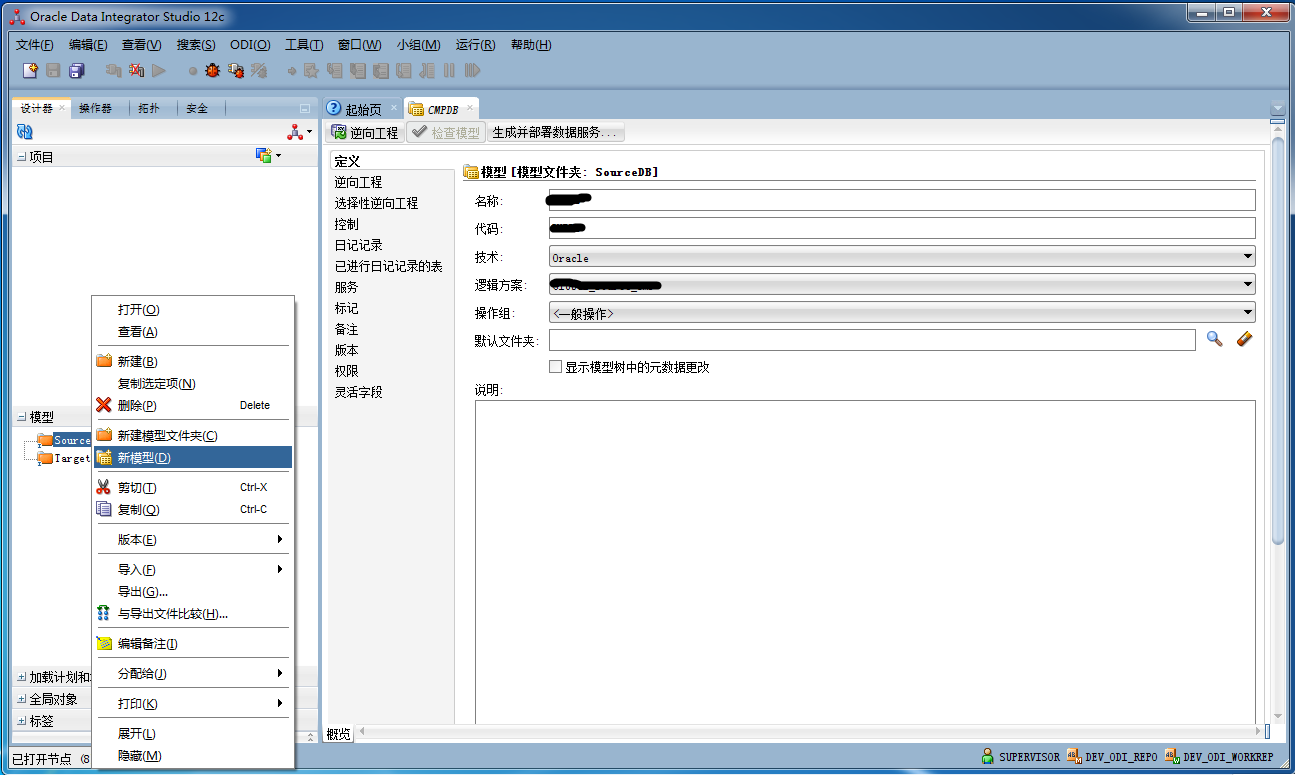Viewport: 1295px width, 775px height.
Task: Select 打开(O) from the context menu
Action: (193, 309)
